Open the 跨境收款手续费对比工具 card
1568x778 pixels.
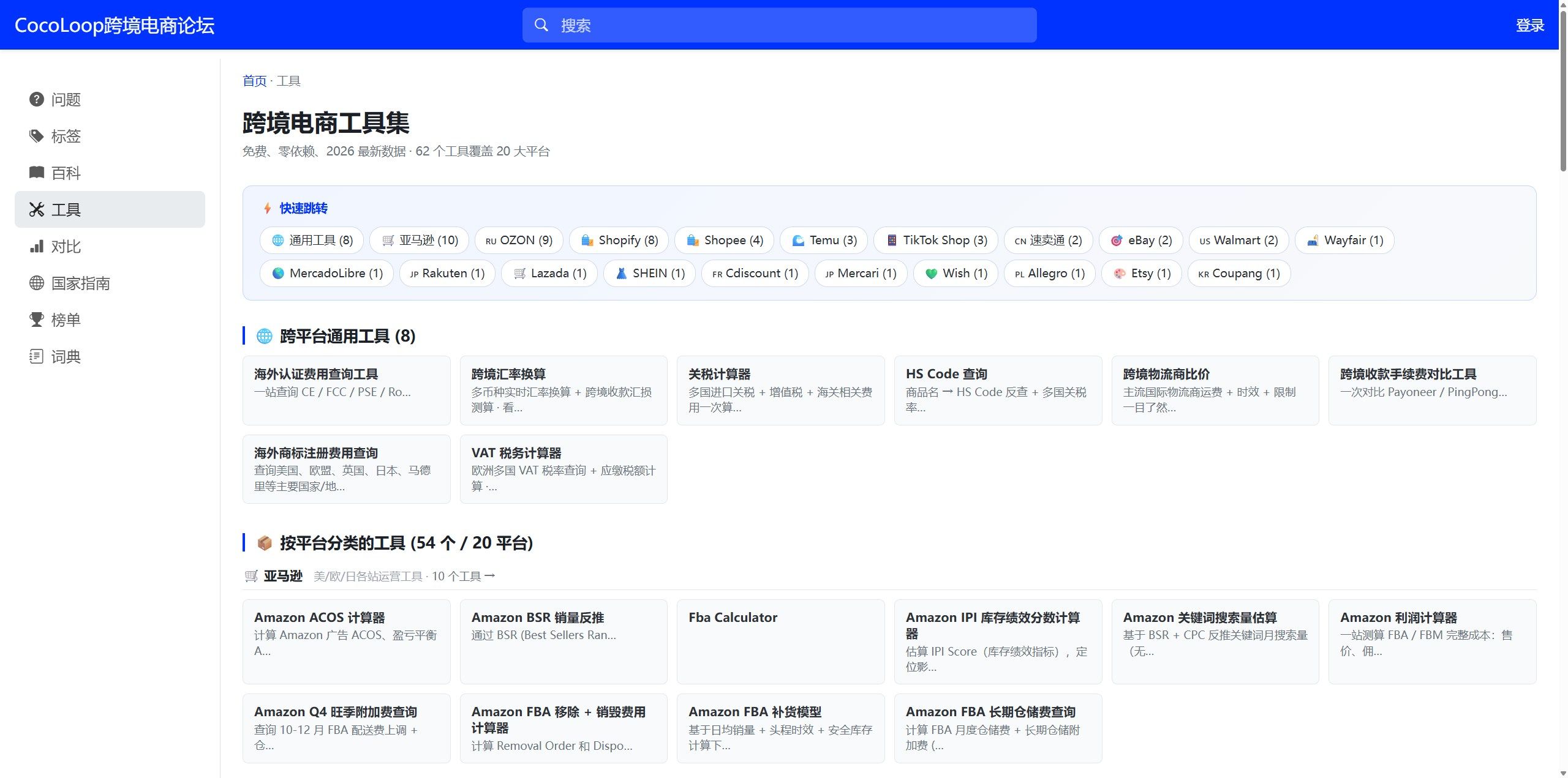1433,391
